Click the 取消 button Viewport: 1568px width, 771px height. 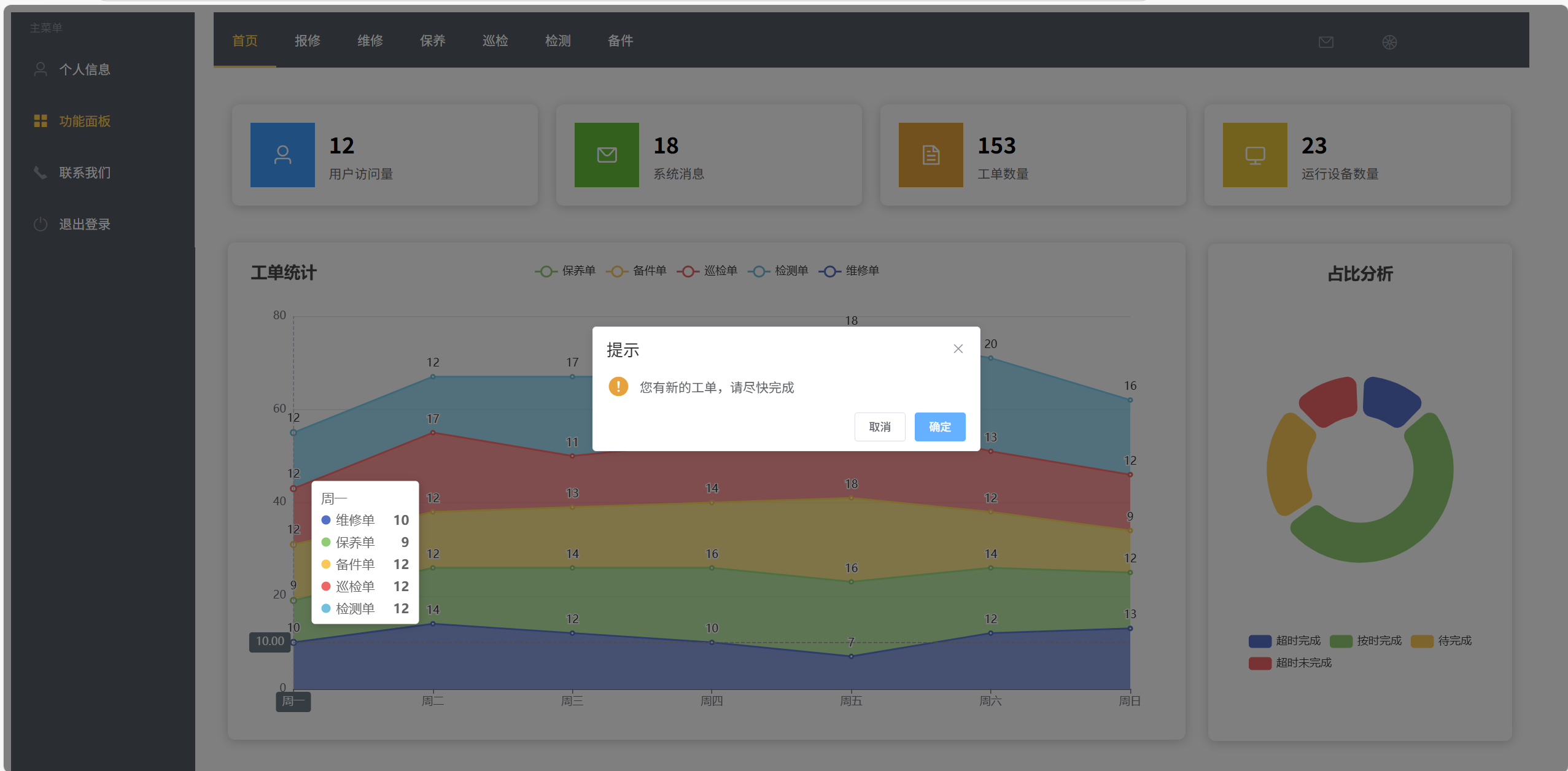coord(879,427)
